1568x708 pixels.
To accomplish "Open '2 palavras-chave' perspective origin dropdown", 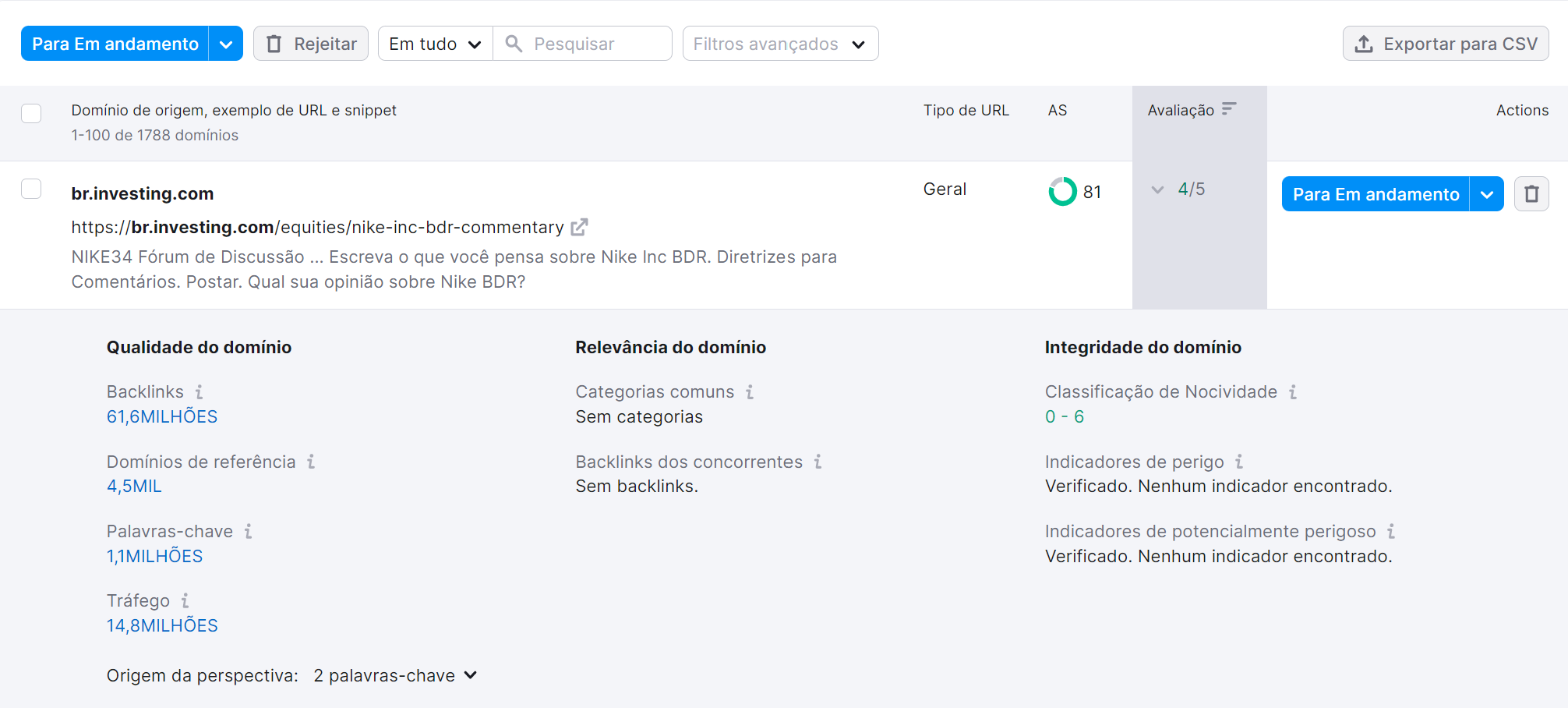I will point(395,675).
